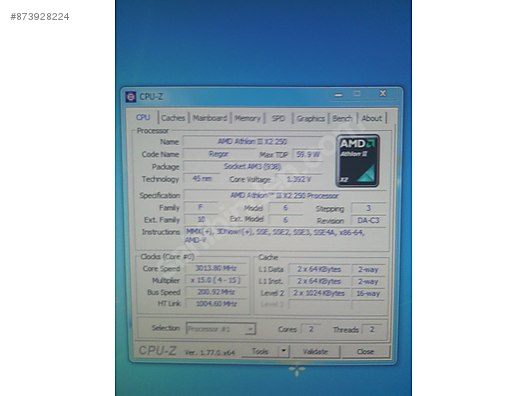Viewport: 528px width, 396px height.
Task: Close the CPU-Z window with X
Action: pyautogui.click(x=383, y=94)
